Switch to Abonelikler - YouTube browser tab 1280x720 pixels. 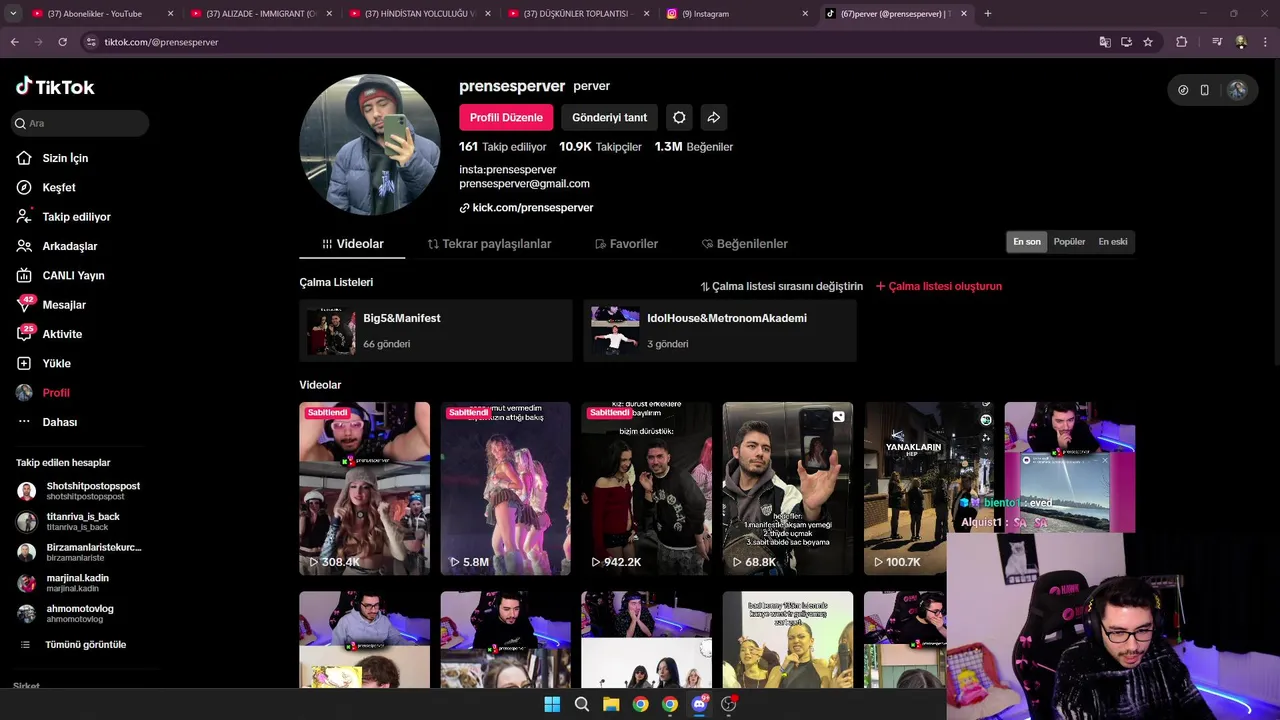coord(102,14)
